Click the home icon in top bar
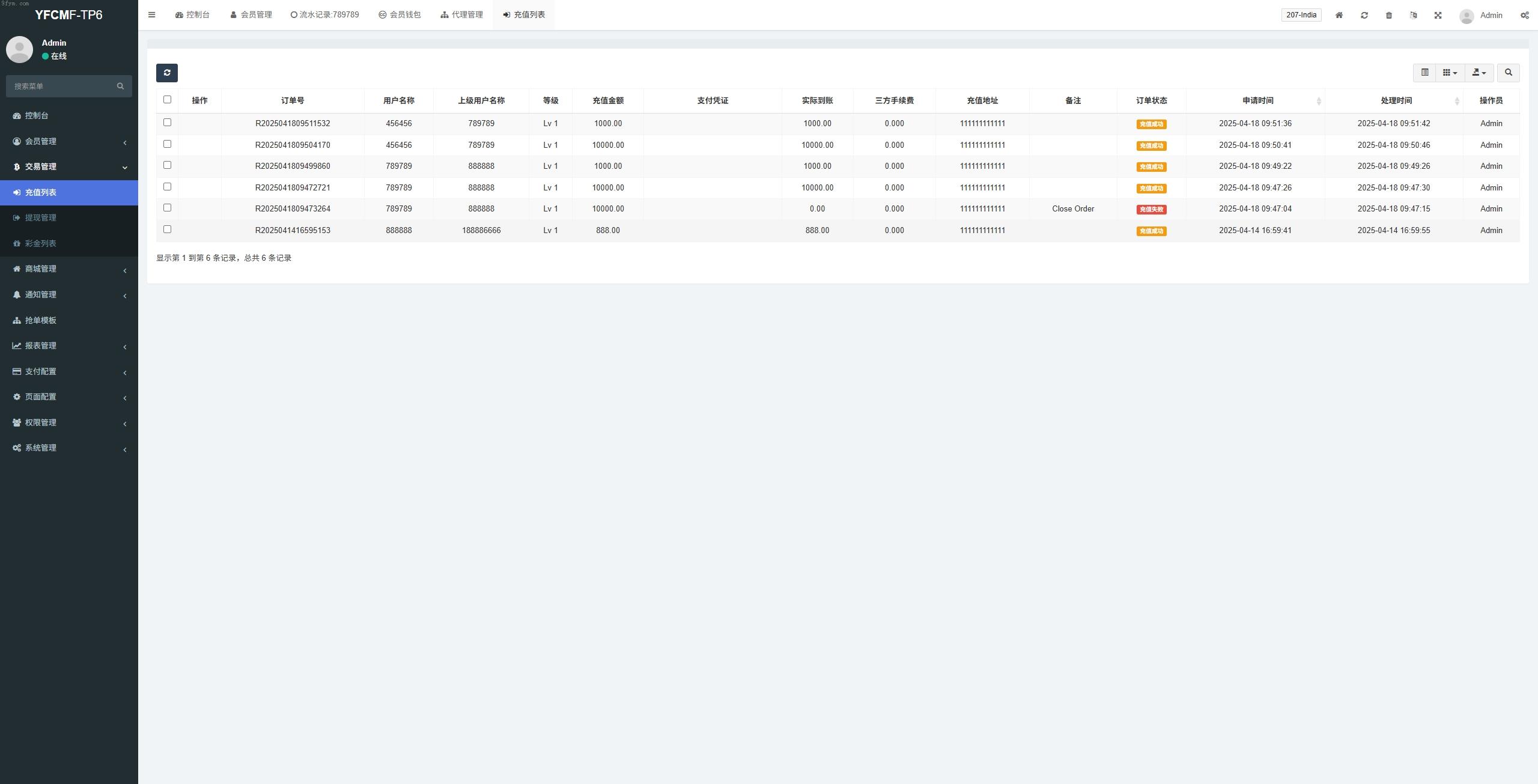 click(x=1339, y=15)
